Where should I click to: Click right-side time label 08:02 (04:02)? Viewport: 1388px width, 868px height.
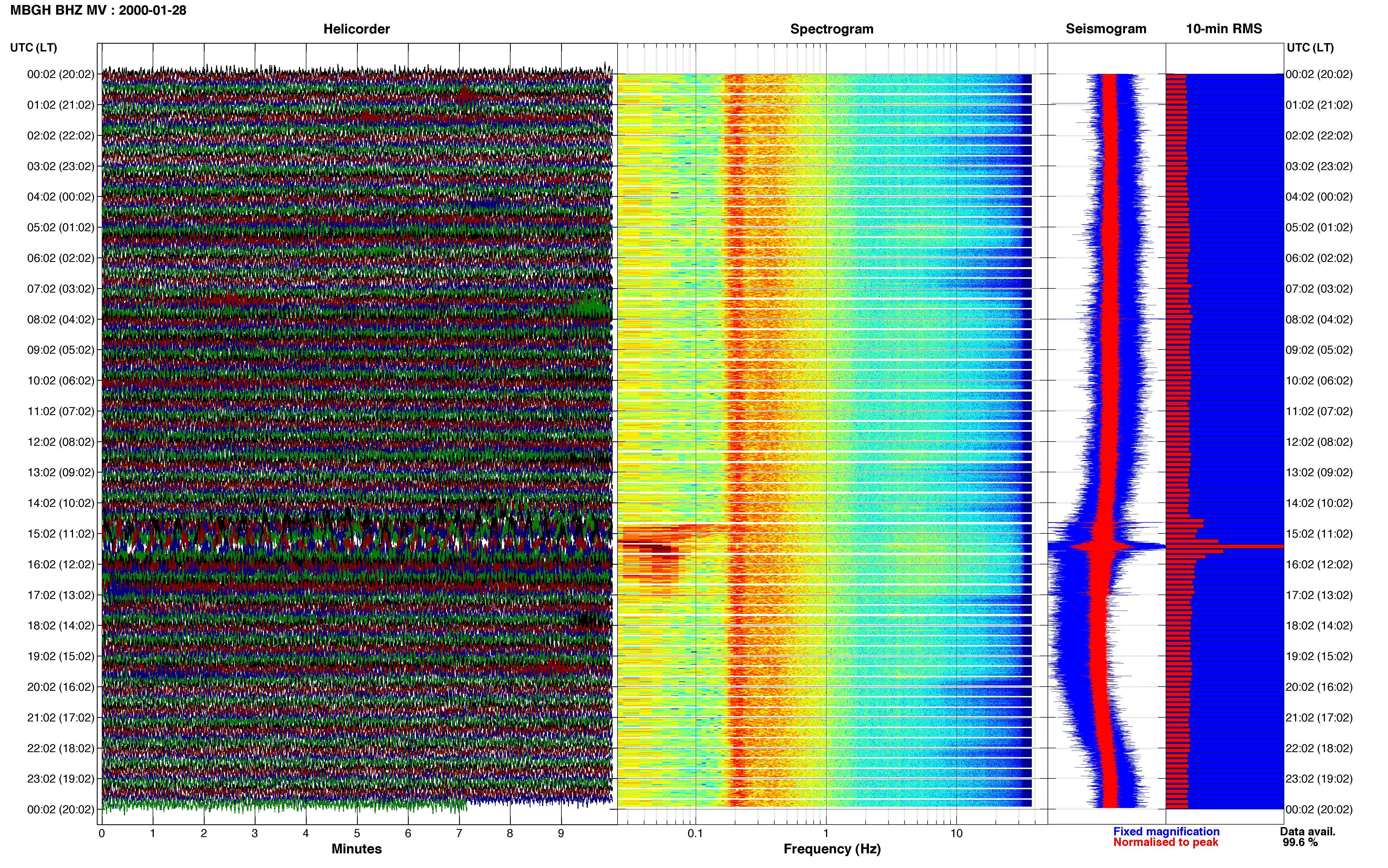pos(1319,319)
